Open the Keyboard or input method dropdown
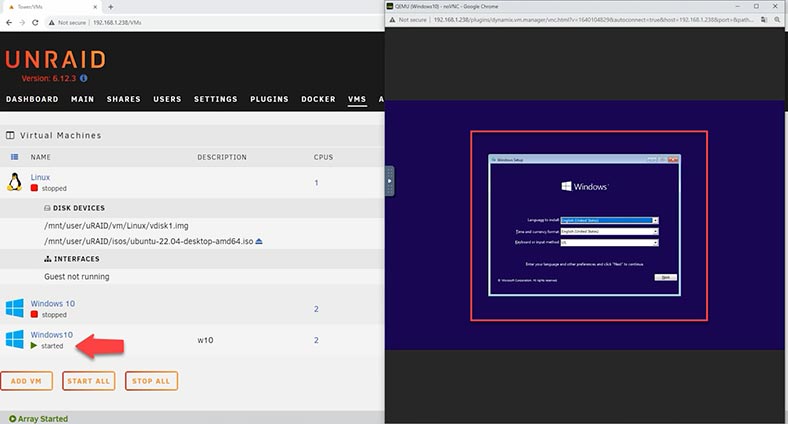 (x=655, y=243)
